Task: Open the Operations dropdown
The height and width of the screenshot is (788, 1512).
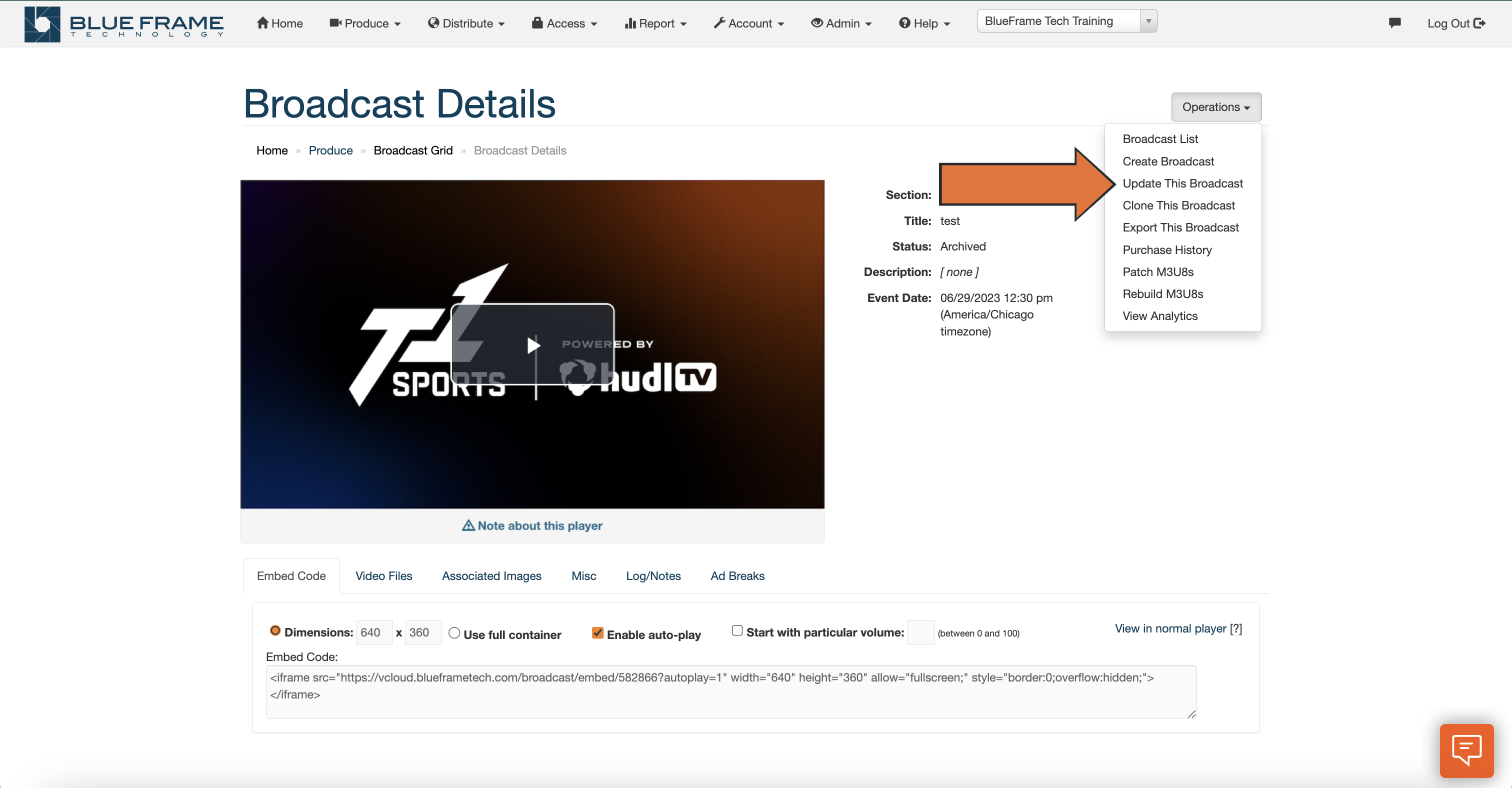Action: click(x=1215, y=107)
